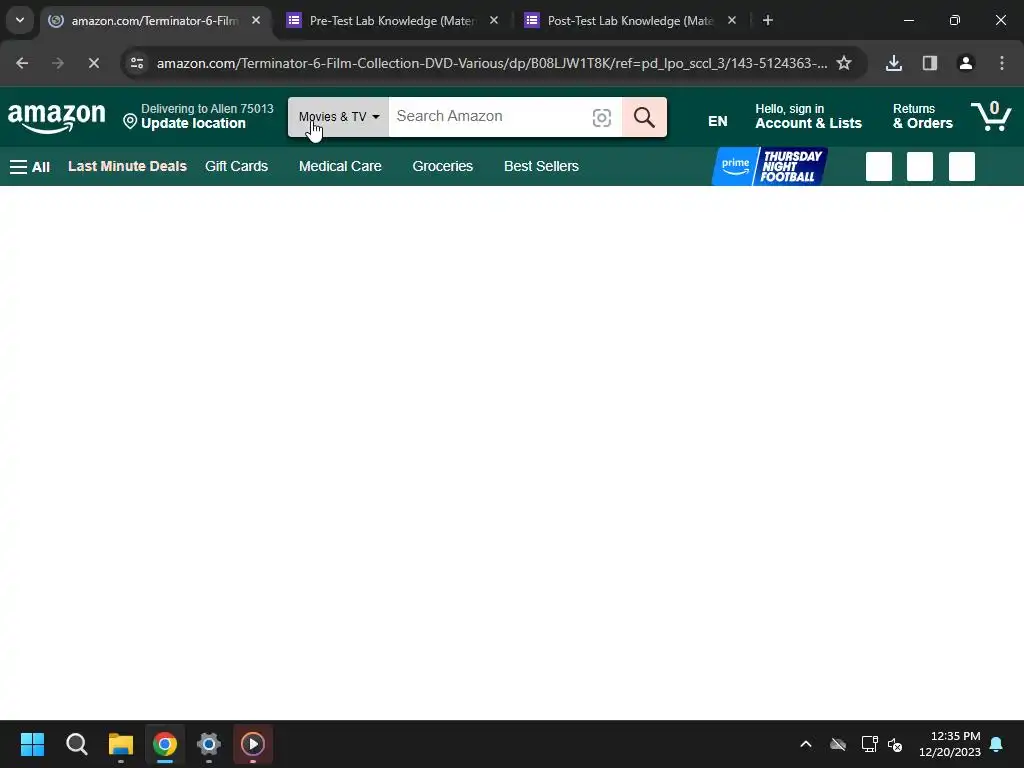1024x768 pixels.
Task: Click Update location
Action: (193, 123)
